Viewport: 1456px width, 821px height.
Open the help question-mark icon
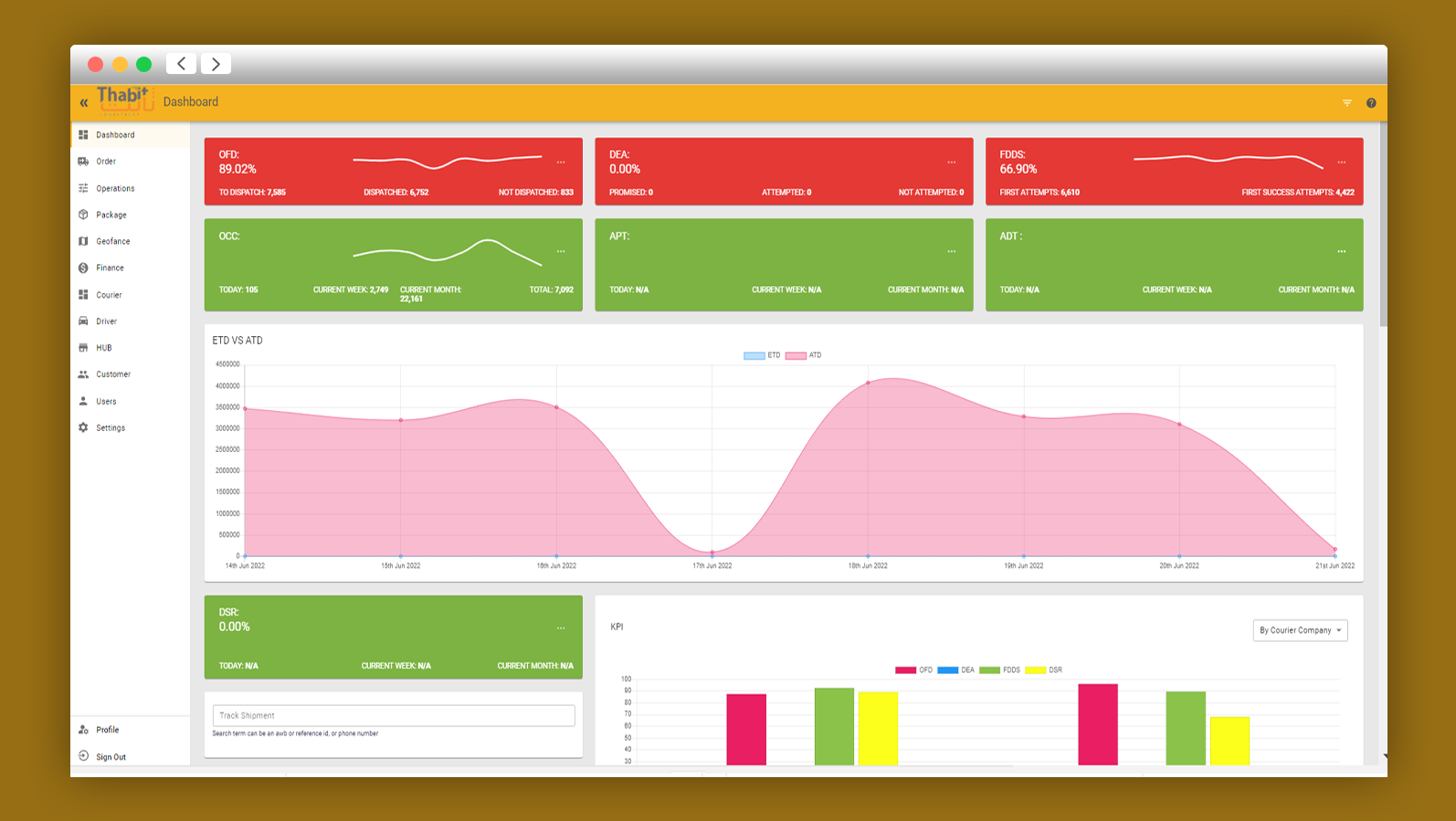[x=1370, y=103]
